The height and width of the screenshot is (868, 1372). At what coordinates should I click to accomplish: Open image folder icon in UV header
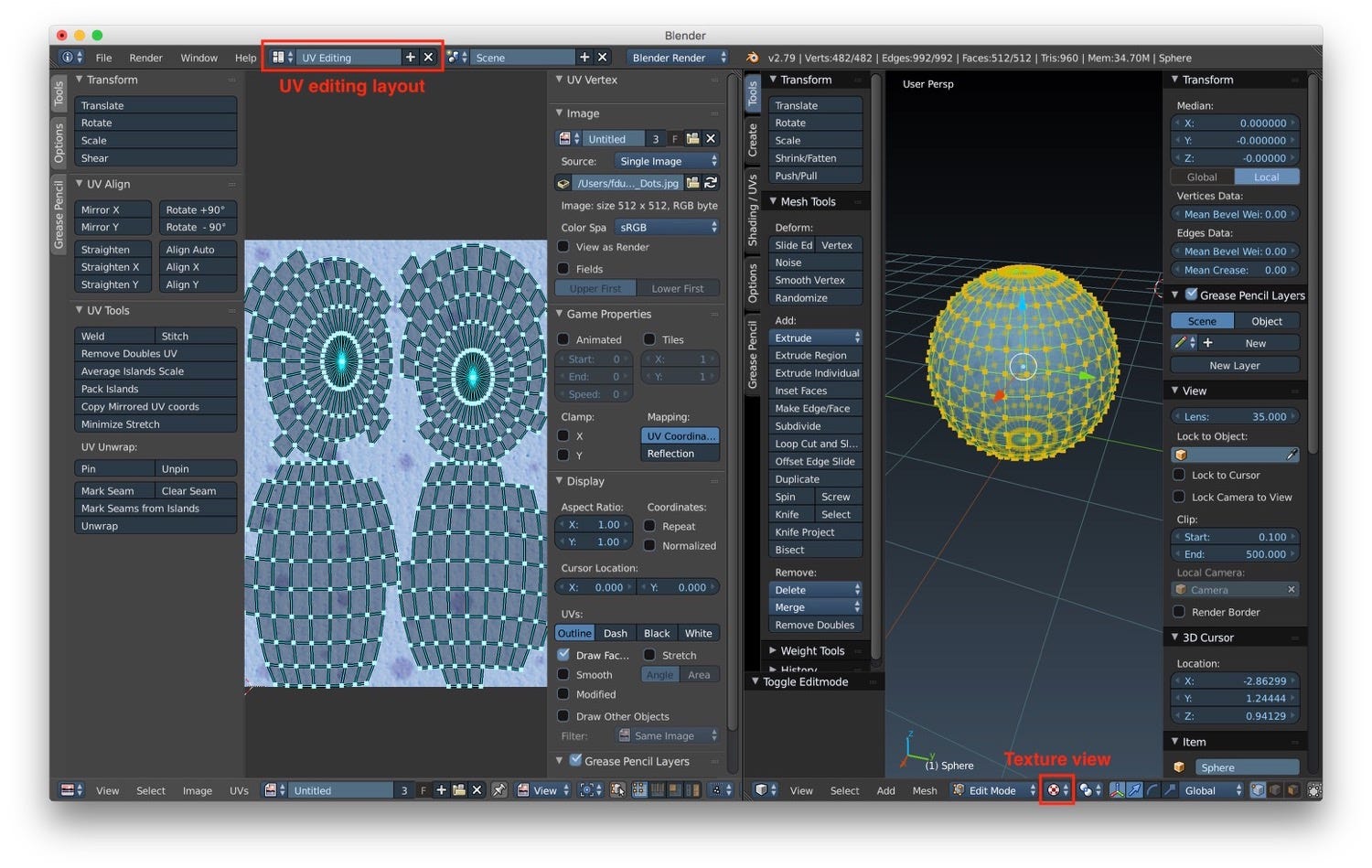[x=459, y=790]
